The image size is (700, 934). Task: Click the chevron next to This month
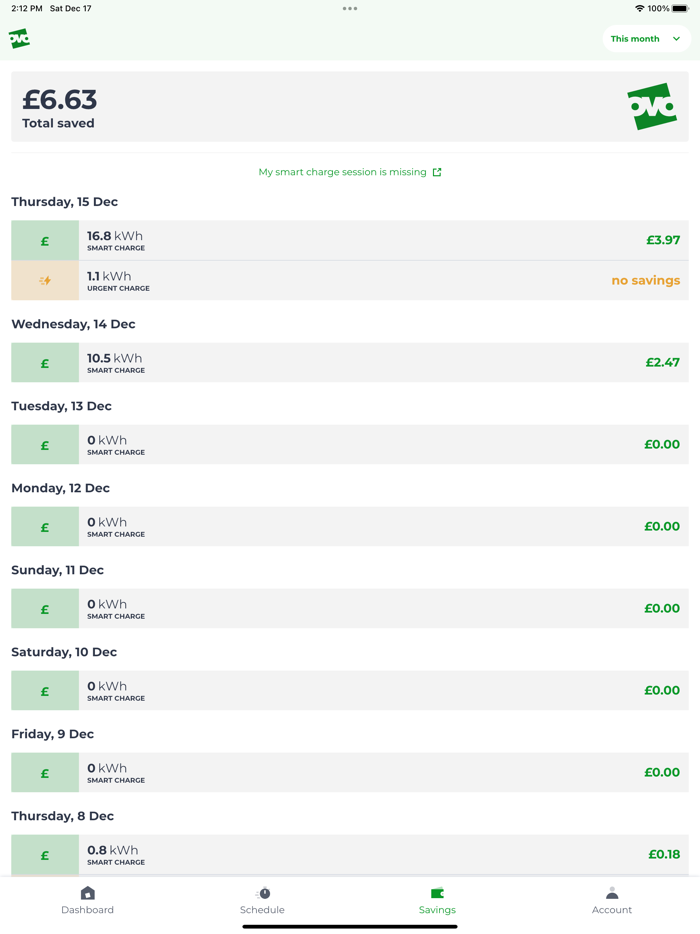point(677,39)
